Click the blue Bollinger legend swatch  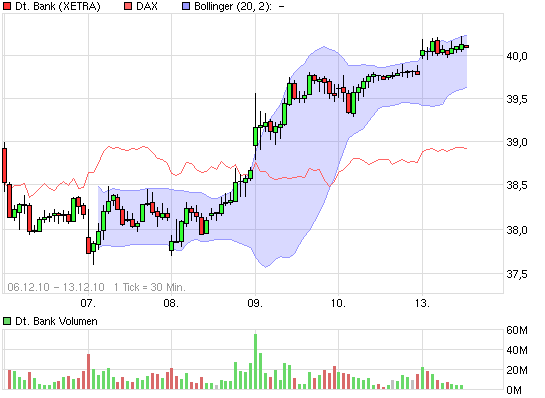pos(186,6)
